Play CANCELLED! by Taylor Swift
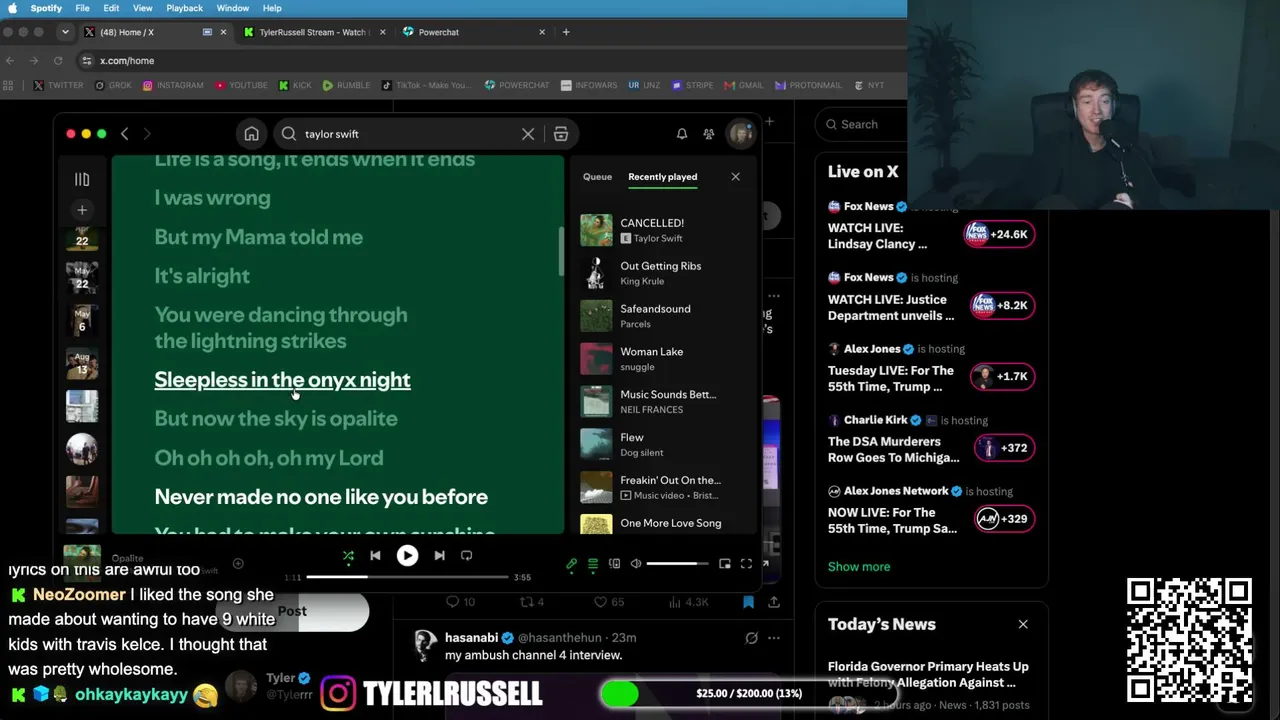This screenshot has height=720, width=1280. [x=664, y=230]
